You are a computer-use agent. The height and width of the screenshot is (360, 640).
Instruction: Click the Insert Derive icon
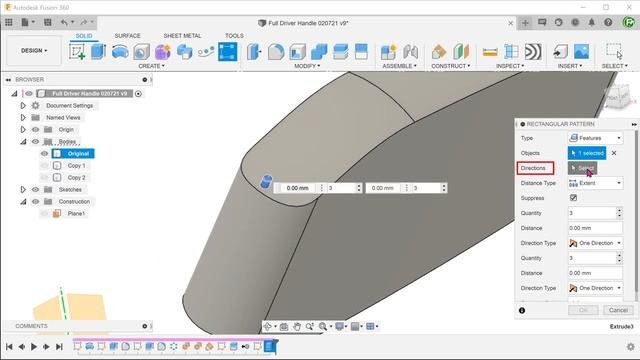560,52
